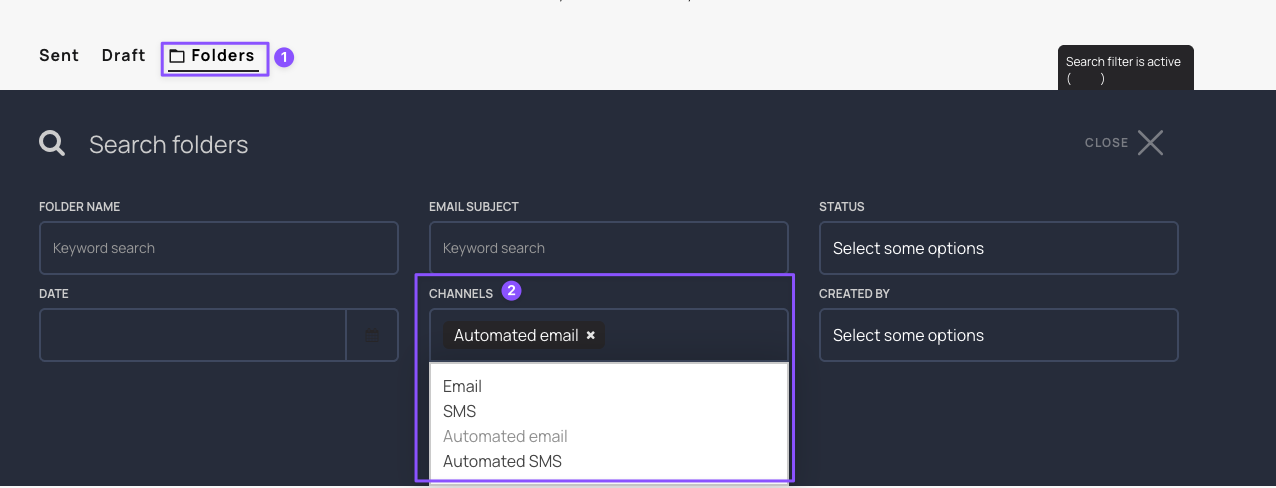1276x488 pixels.
Task: Click inside the Date input box
Action: click(192, 335)
